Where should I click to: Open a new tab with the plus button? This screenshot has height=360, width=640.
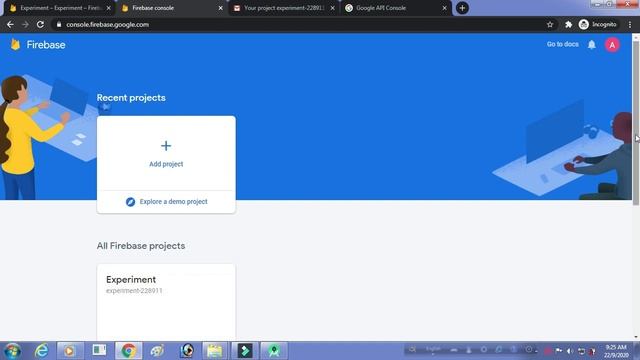462,8
